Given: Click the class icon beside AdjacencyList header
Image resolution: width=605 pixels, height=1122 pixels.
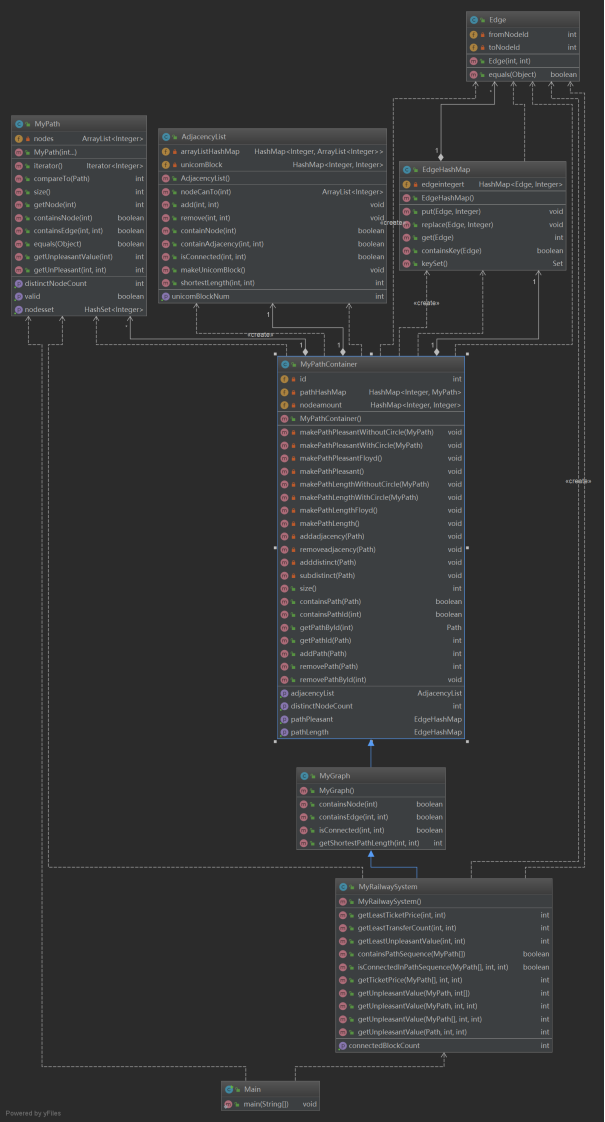Looking at the screenshot, I should 166,137.
